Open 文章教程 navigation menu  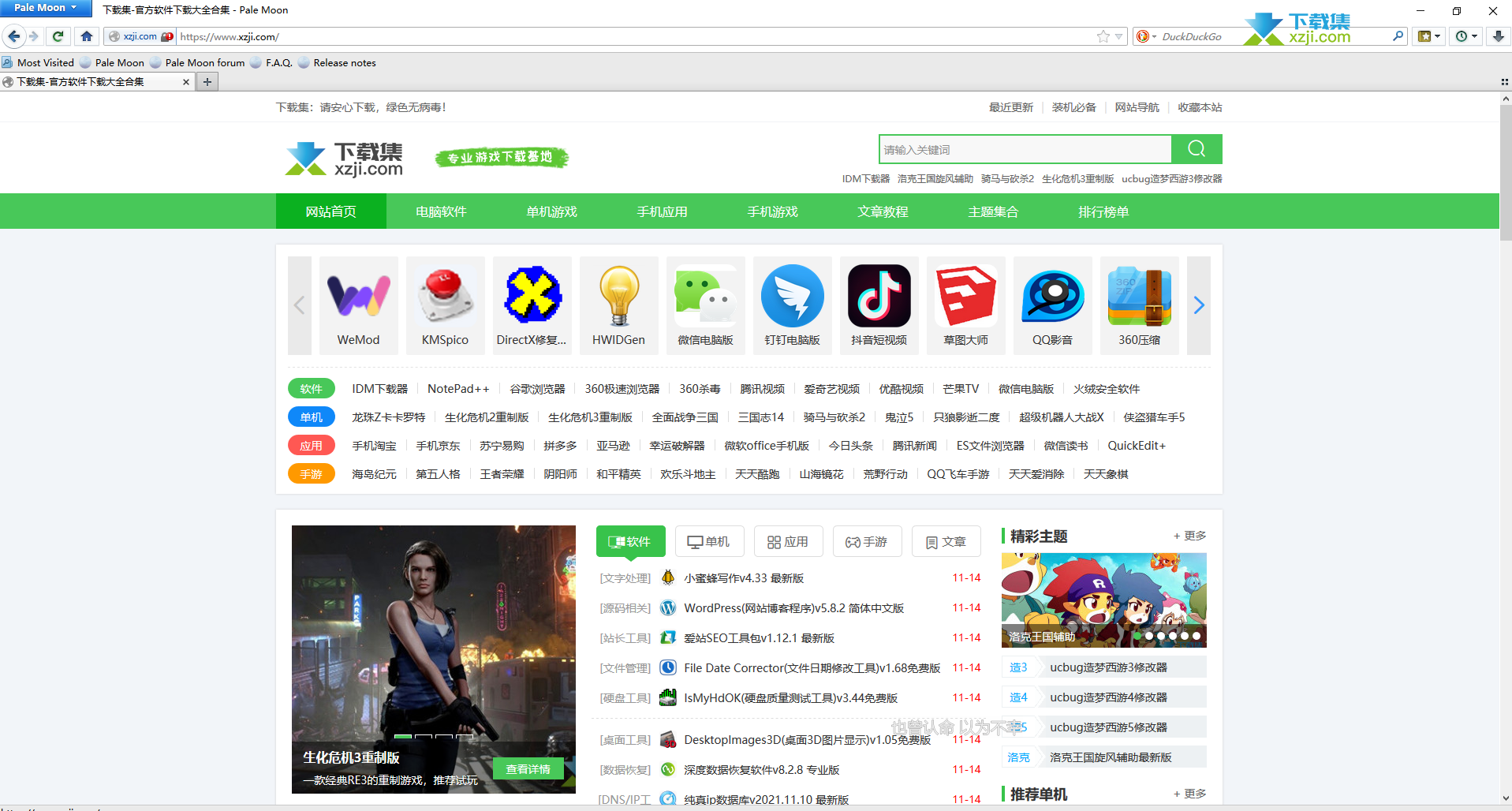tap(883, 211)
